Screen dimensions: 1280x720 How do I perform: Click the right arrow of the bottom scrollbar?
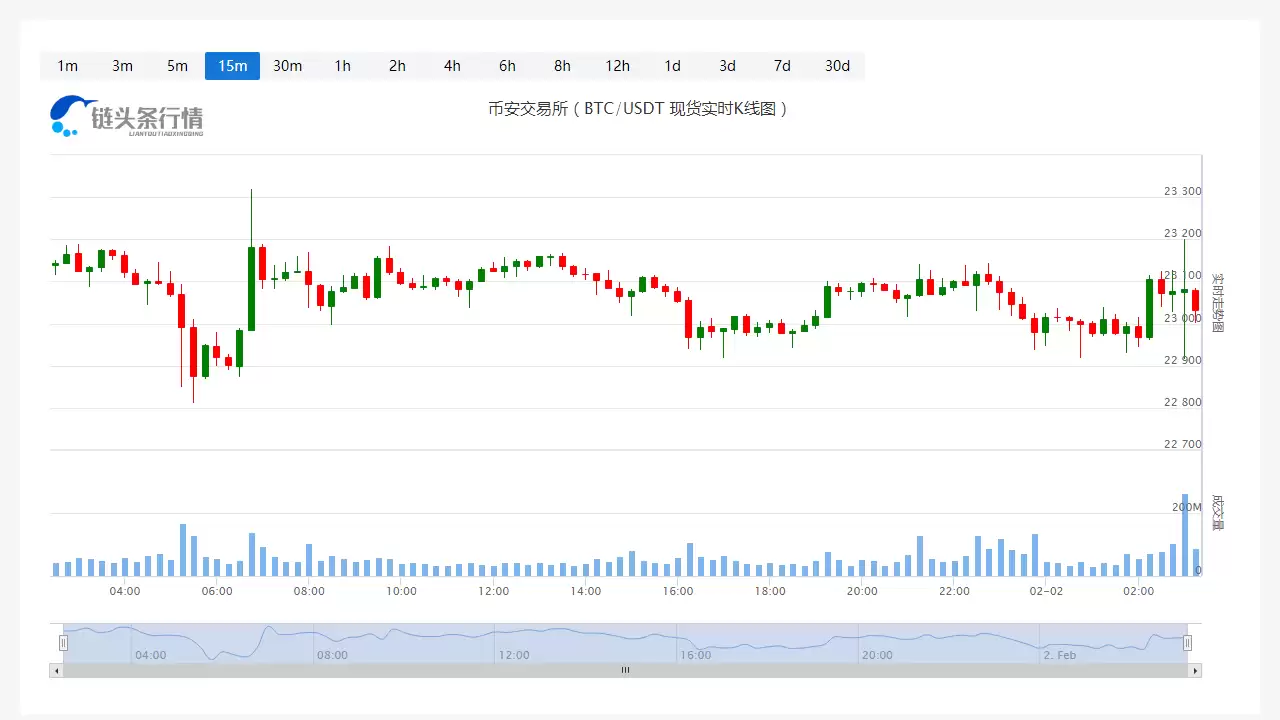click(1194, 670)
